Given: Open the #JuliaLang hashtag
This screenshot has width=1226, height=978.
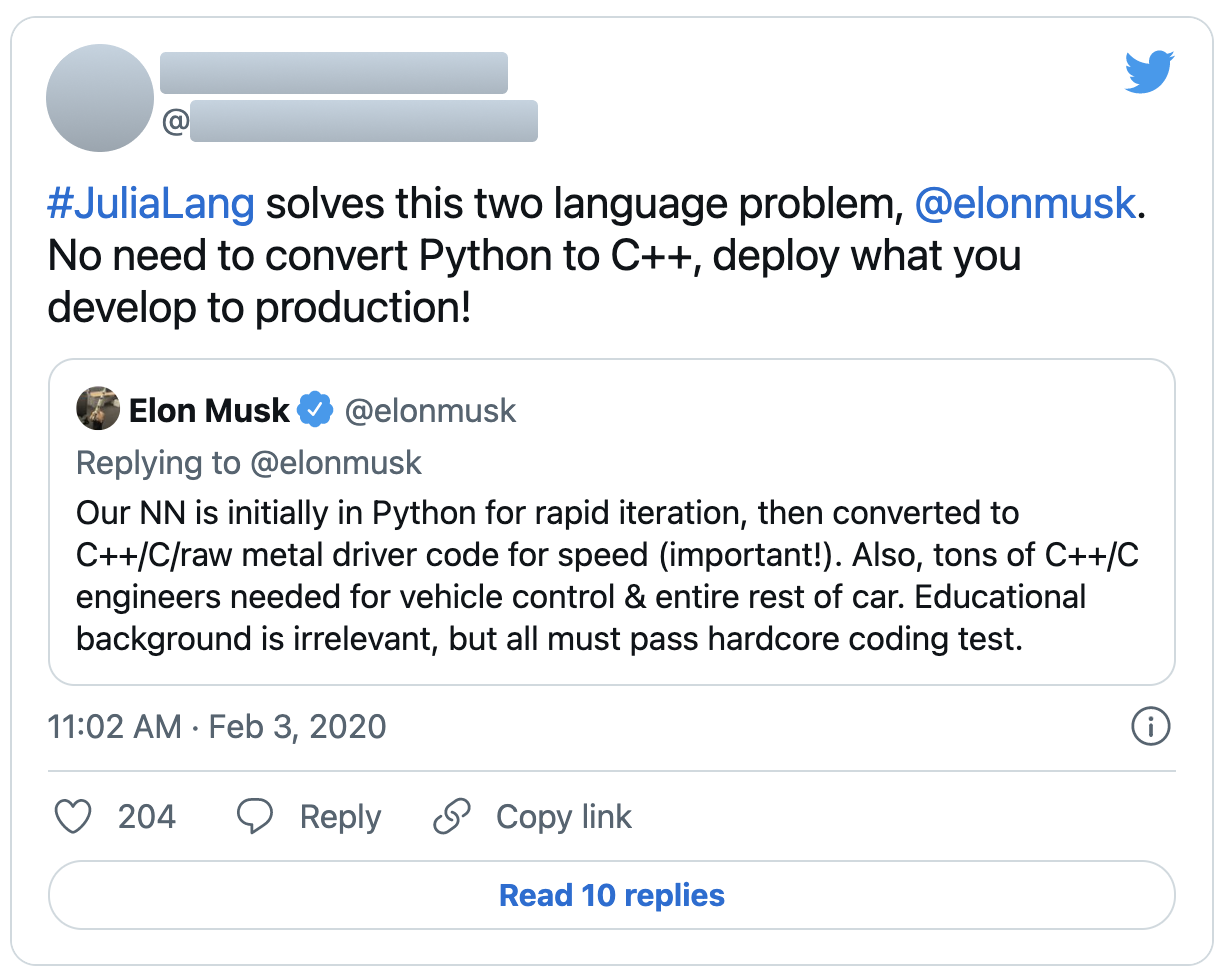Looking at the screenshot, I should [151, 204].
